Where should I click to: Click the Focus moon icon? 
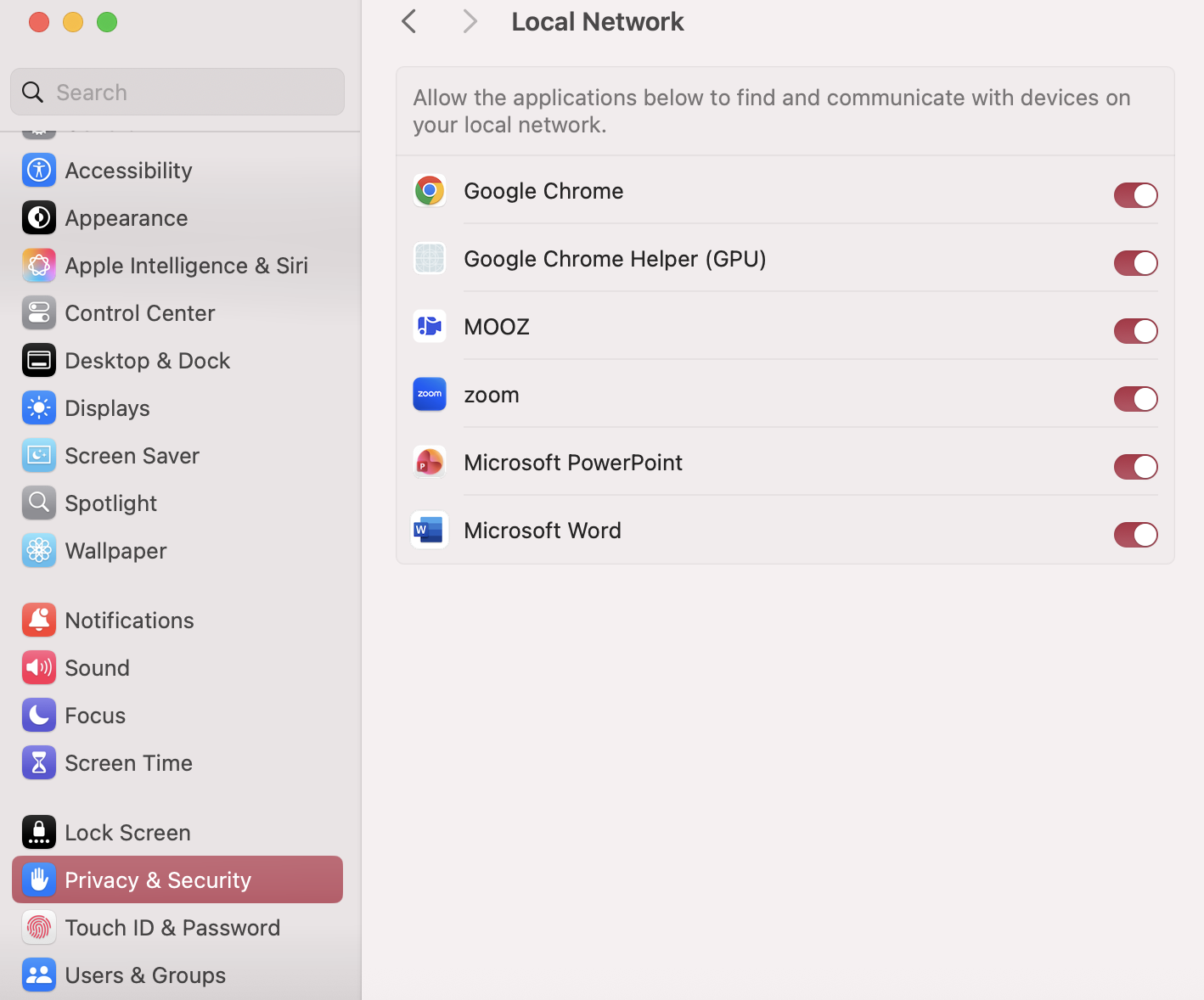coord(39,716)
